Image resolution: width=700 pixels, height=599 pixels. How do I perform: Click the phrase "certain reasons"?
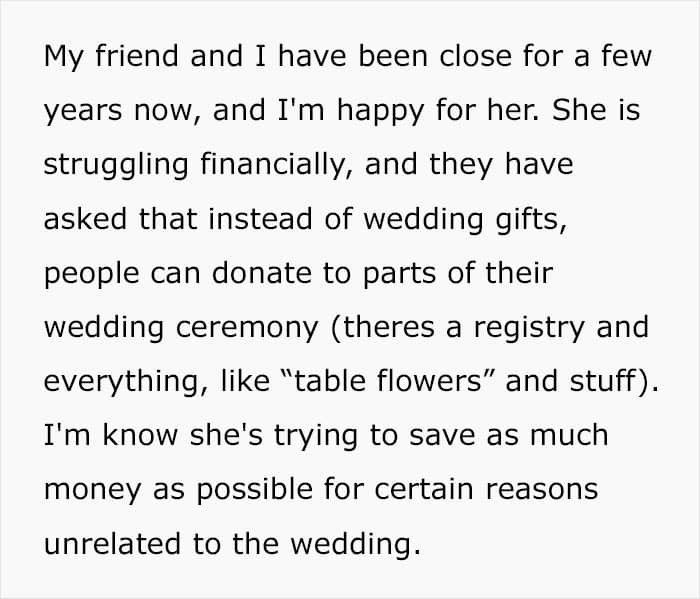pyautogui.click(x=486, y=490)
